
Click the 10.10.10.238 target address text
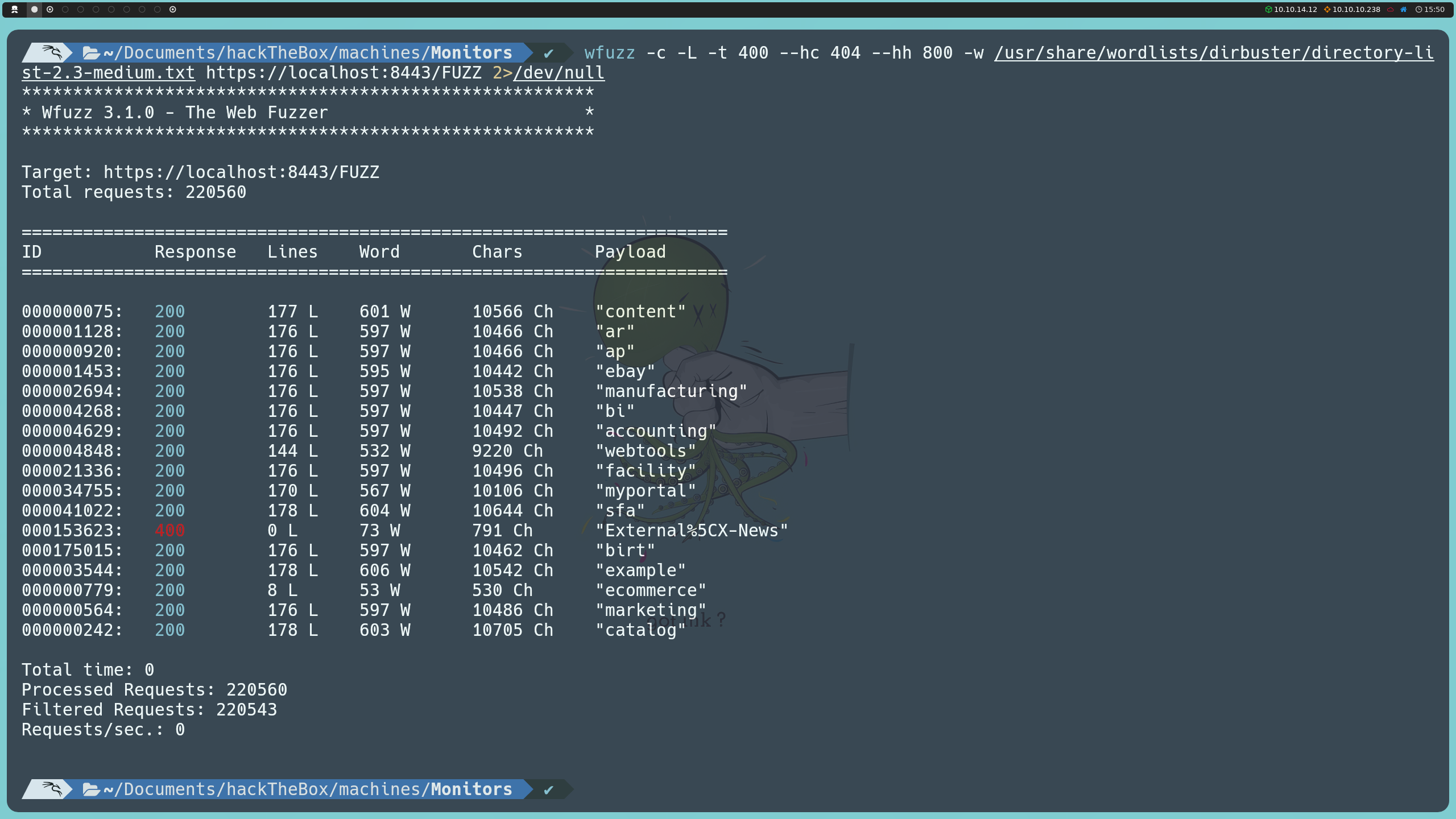click(x=1356, y=9)
